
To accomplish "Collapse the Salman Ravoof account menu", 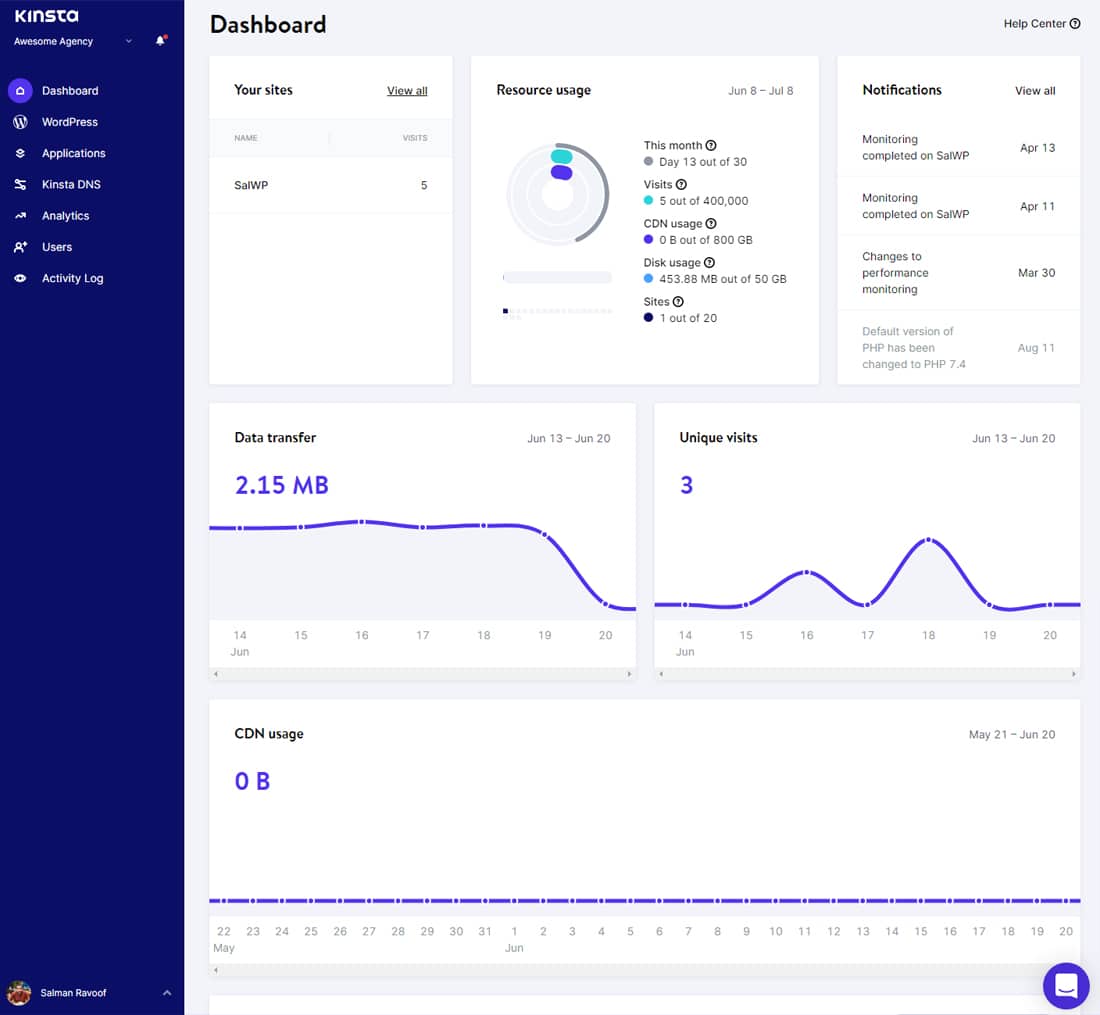I will [166, 992].
